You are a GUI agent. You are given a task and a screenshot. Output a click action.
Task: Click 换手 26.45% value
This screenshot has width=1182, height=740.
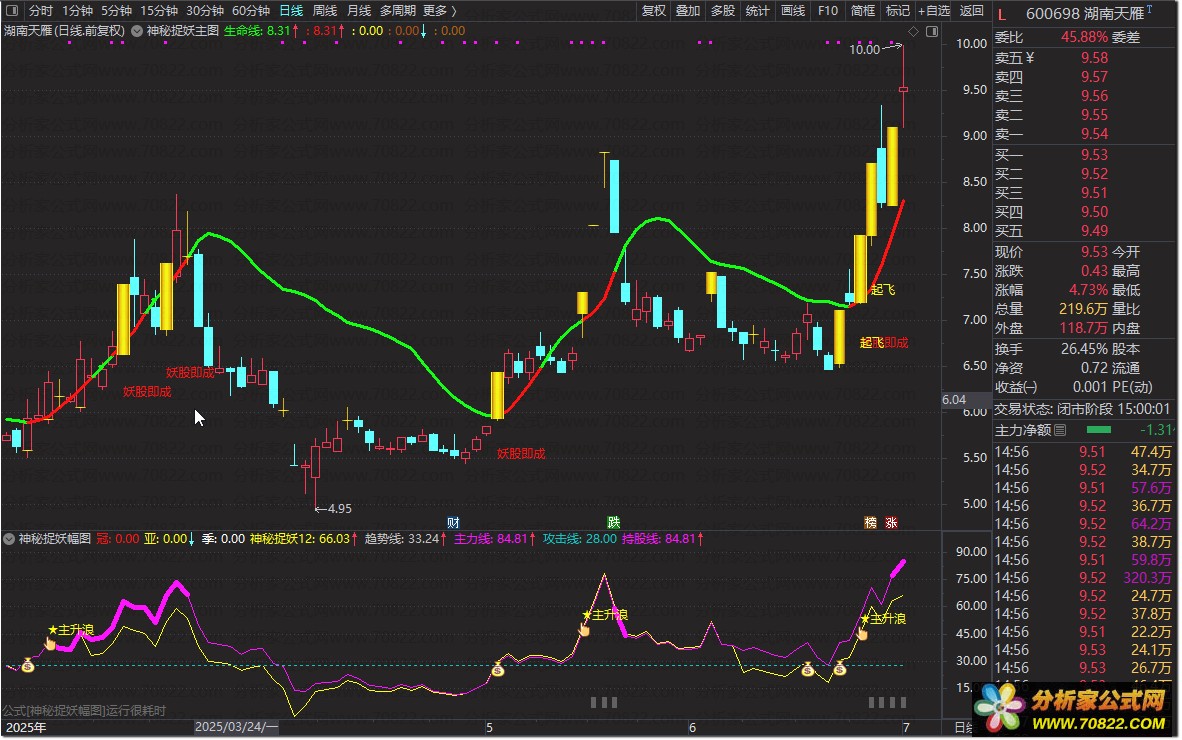click(1084, 349)
